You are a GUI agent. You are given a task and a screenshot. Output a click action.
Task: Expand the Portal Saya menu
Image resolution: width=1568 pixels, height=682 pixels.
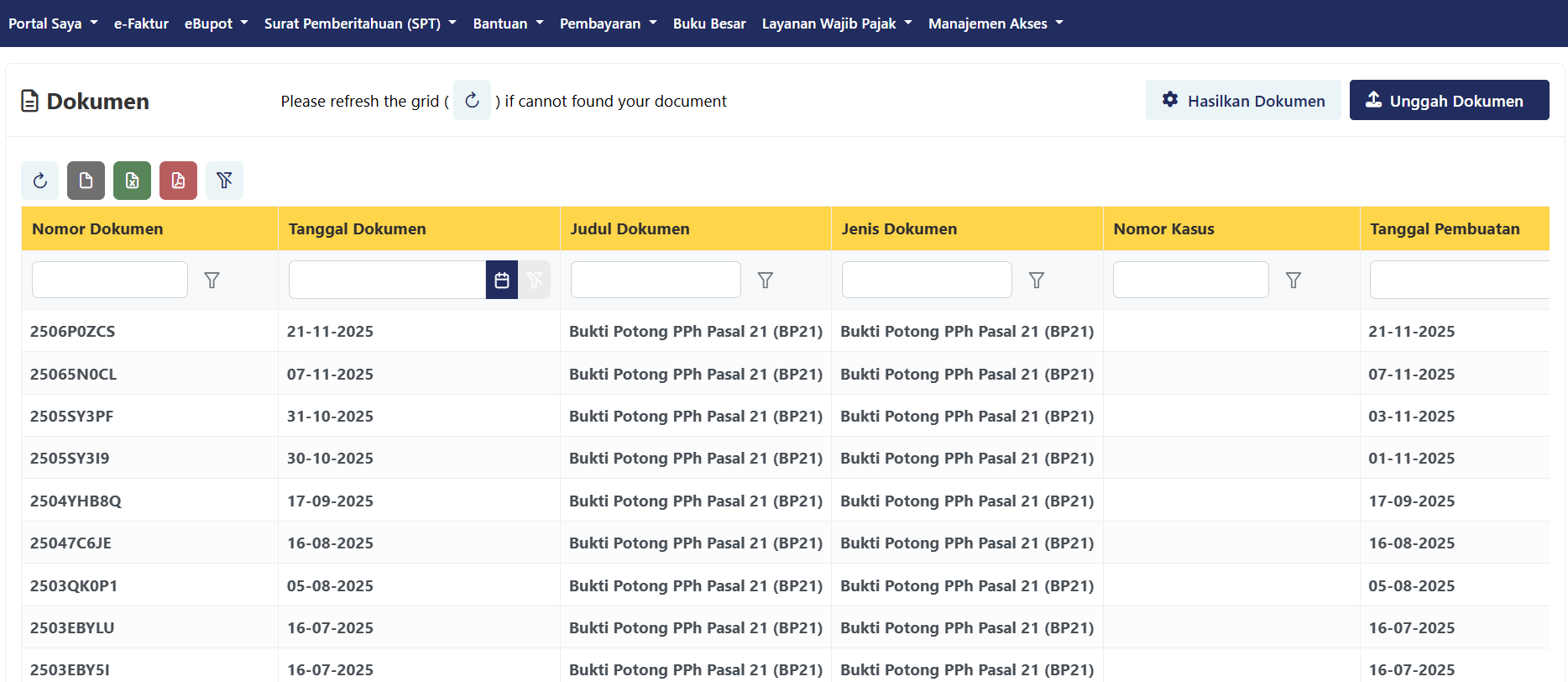53,24
